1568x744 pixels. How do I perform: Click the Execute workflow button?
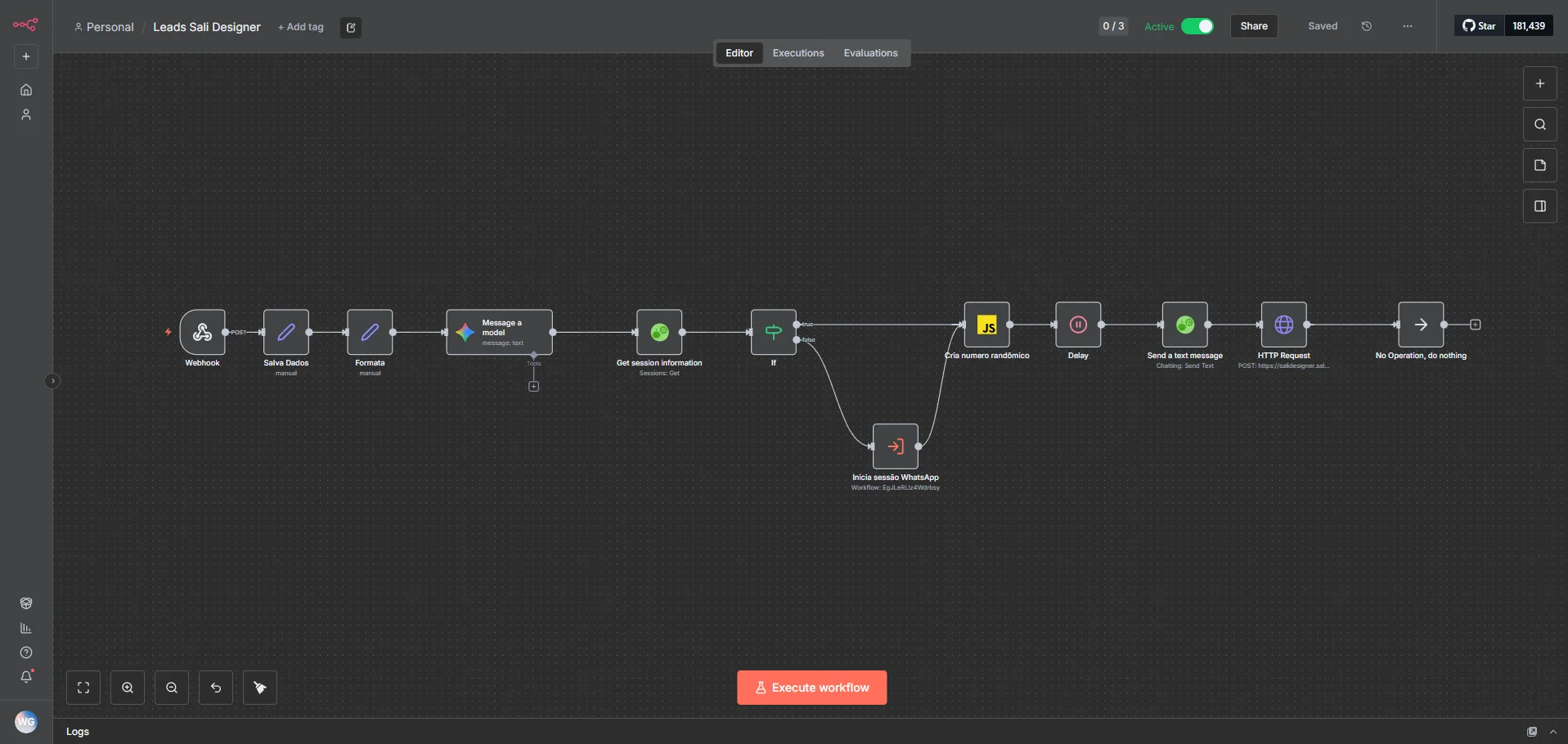[x=811, y=688]
